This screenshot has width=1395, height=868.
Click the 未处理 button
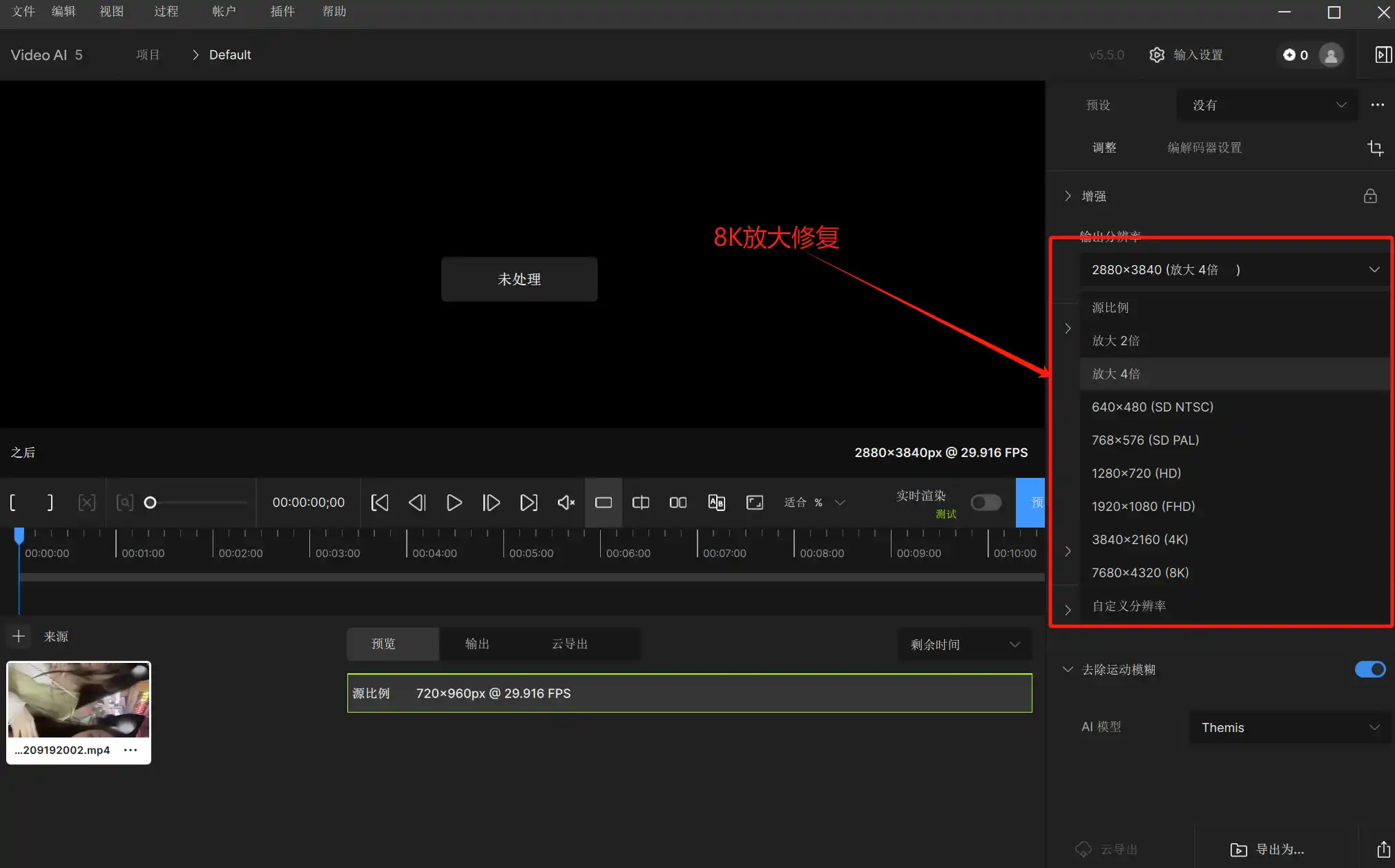(519, 279)
